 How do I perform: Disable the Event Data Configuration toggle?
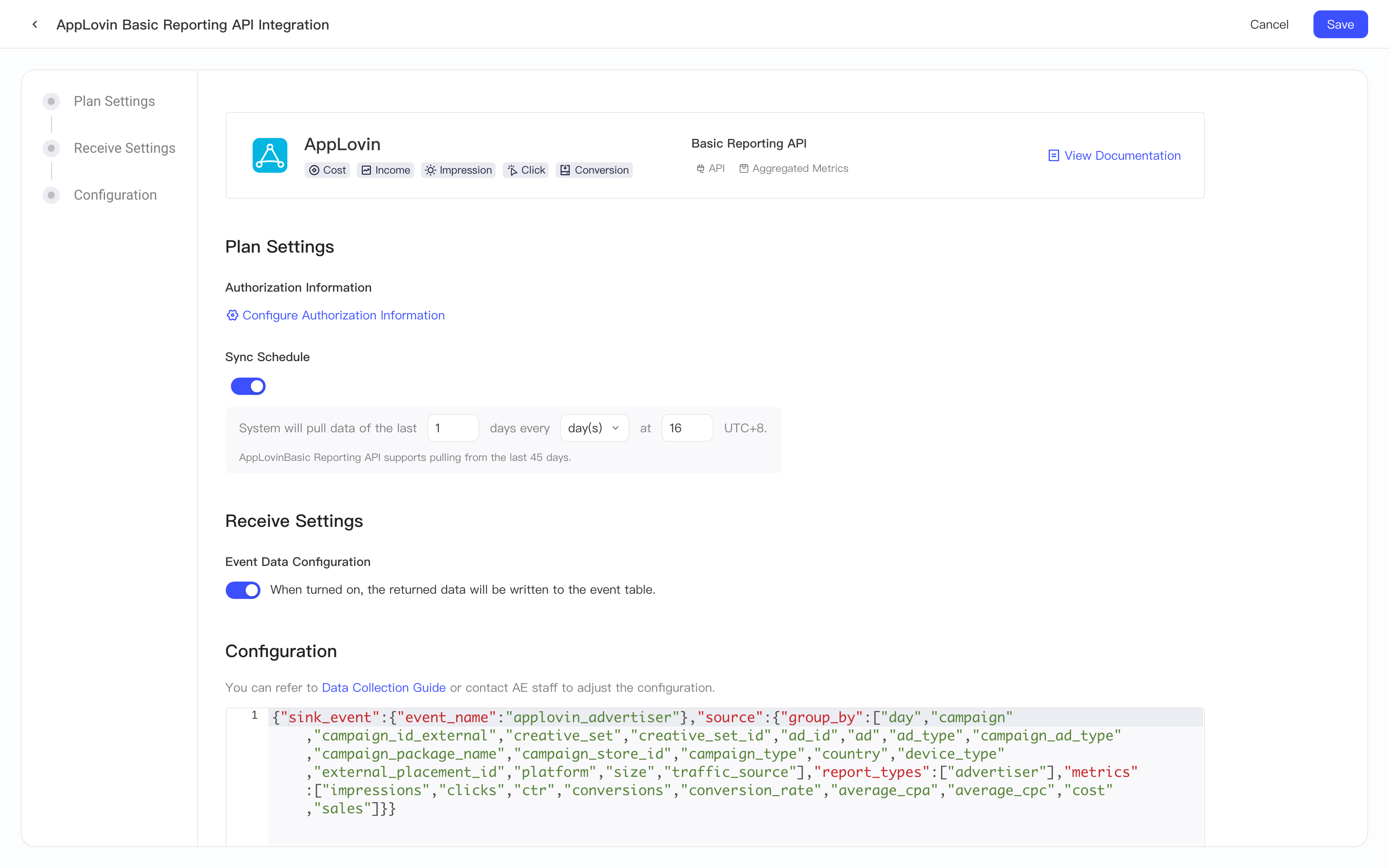point(243,590)
